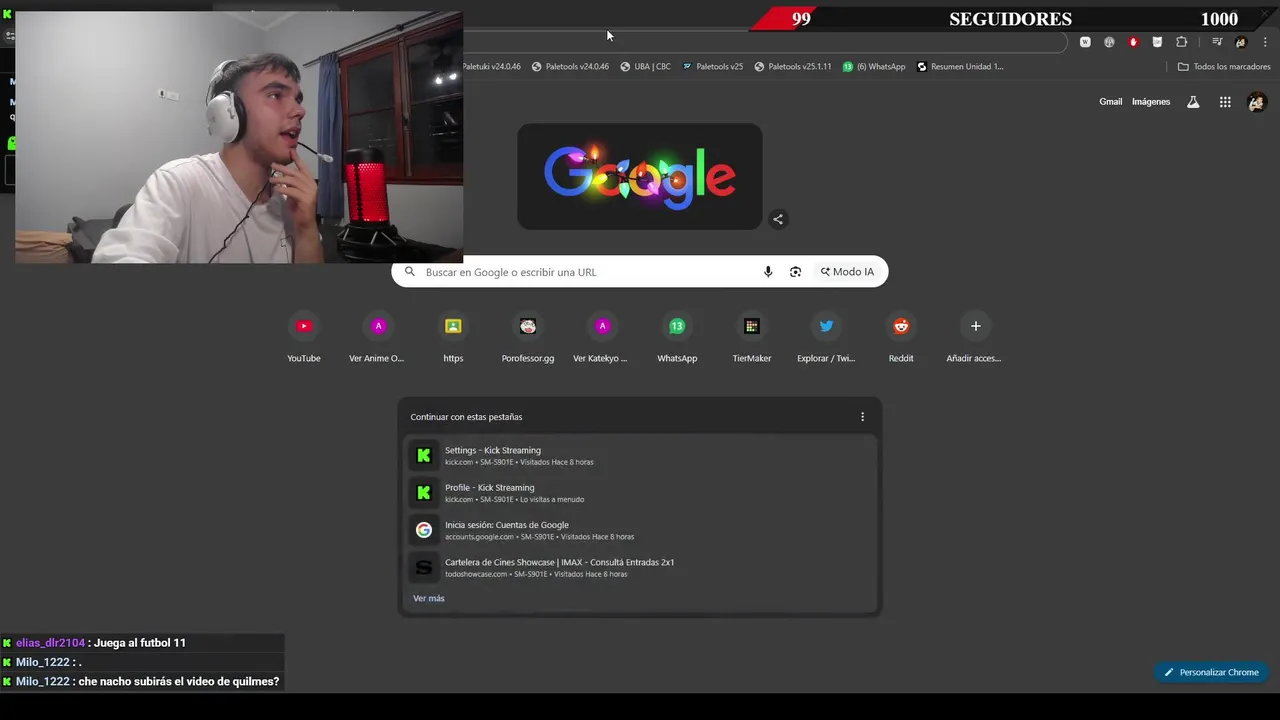Open the Google apps grid

pyautogui.click(x=1225, y=102)
